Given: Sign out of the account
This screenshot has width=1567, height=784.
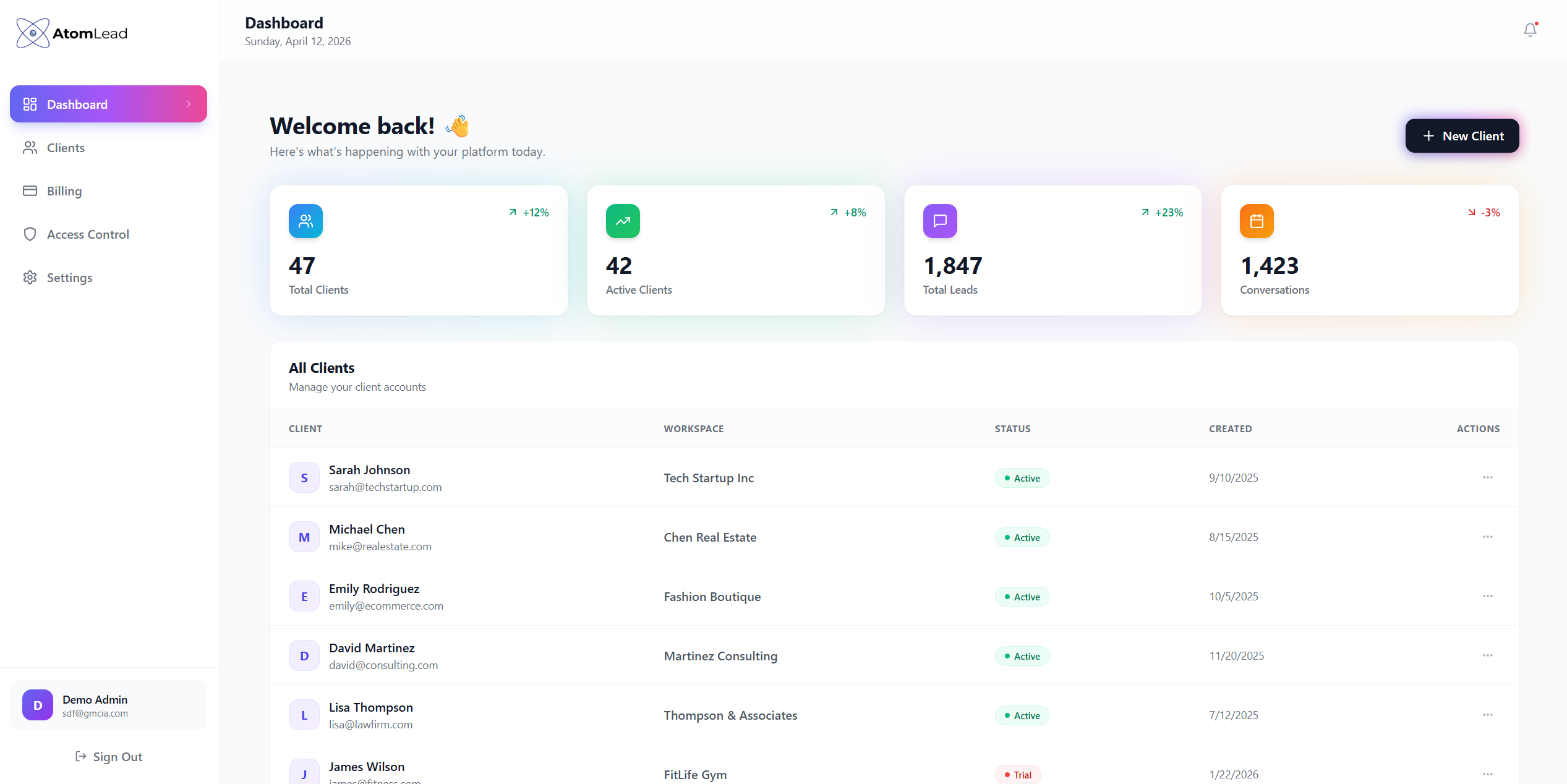Looking at the screenshot, I should pos(108,756).
